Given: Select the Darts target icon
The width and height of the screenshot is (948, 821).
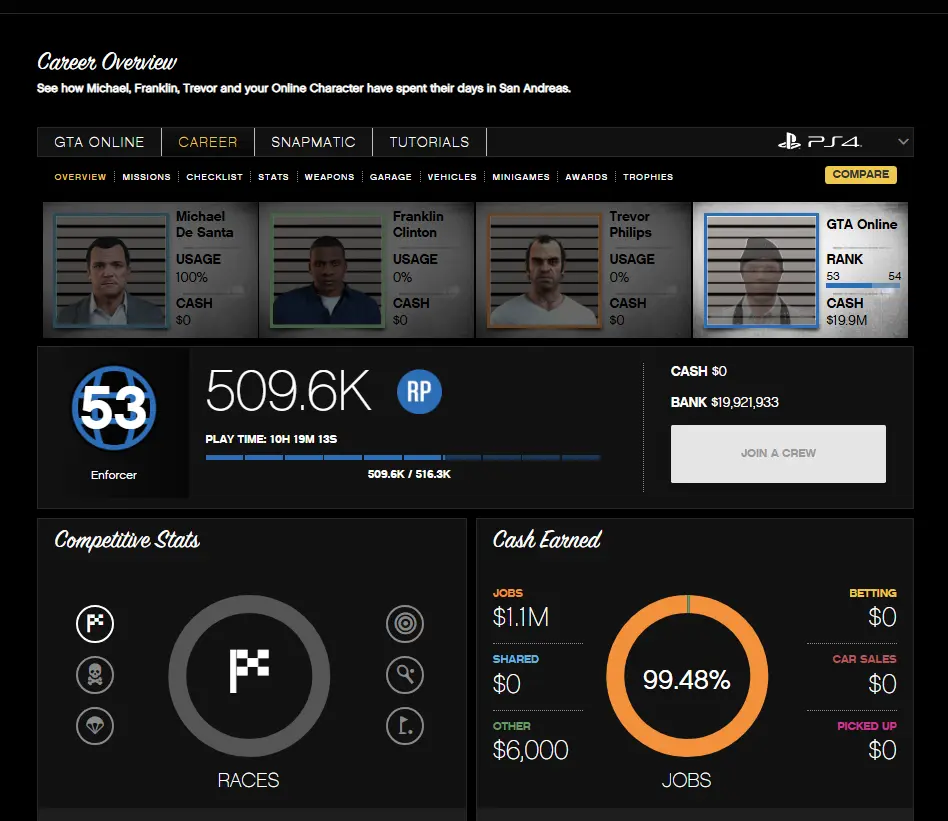Looking at the screenshot, I should 405,623.
